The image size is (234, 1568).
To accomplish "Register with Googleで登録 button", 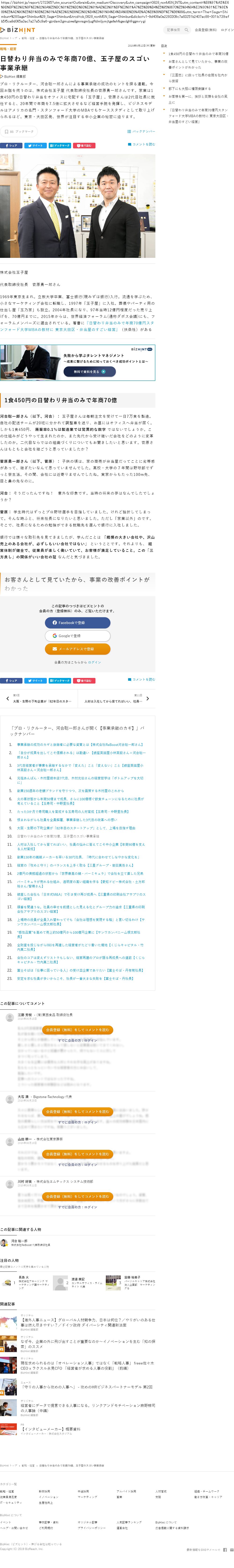I will click(77, 635).
